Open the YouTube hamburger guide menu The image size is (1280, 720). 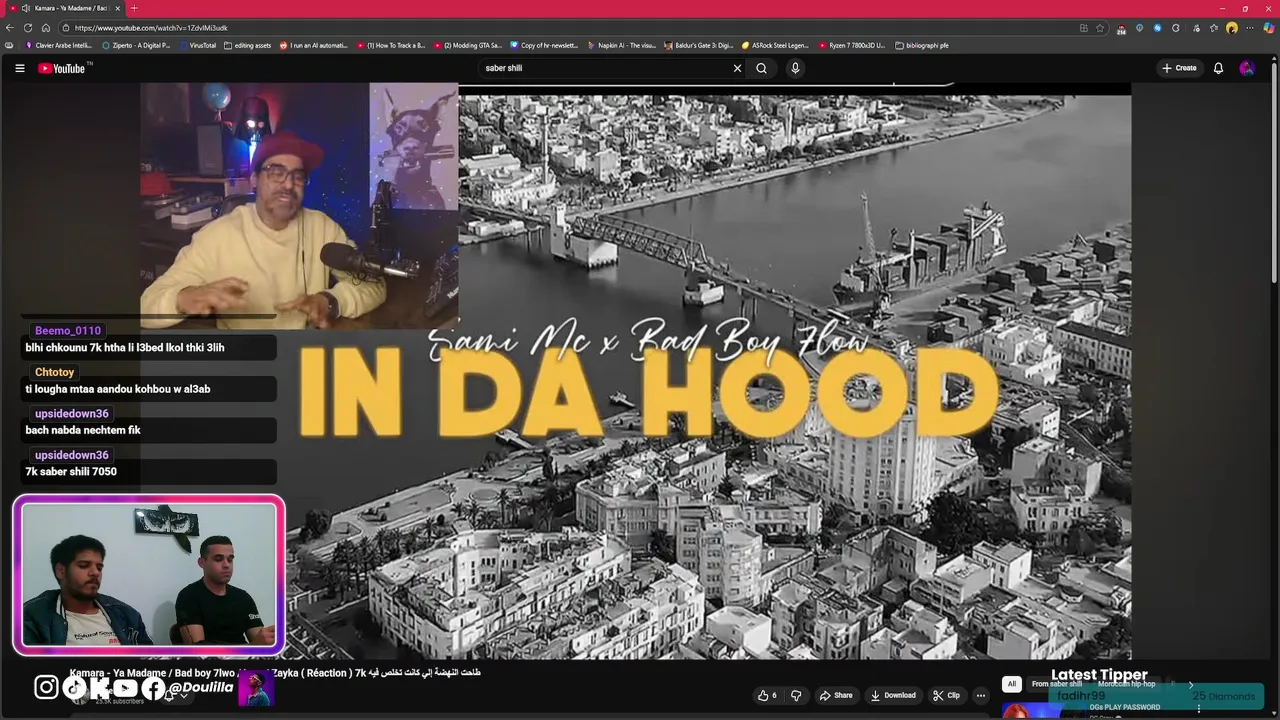[19, 68]
